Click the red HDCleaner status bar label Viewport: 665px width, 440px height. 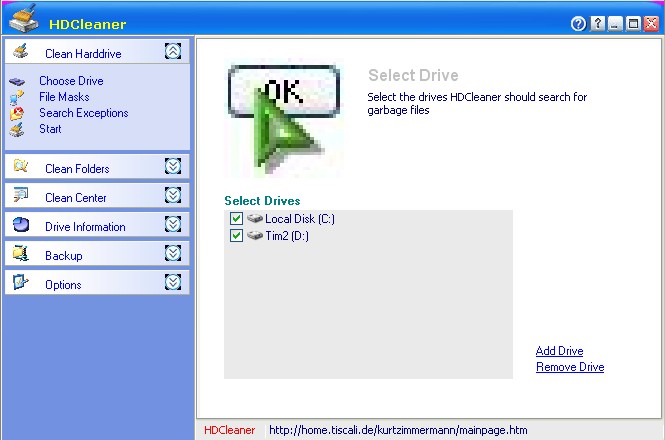click(x=229, y=430)
